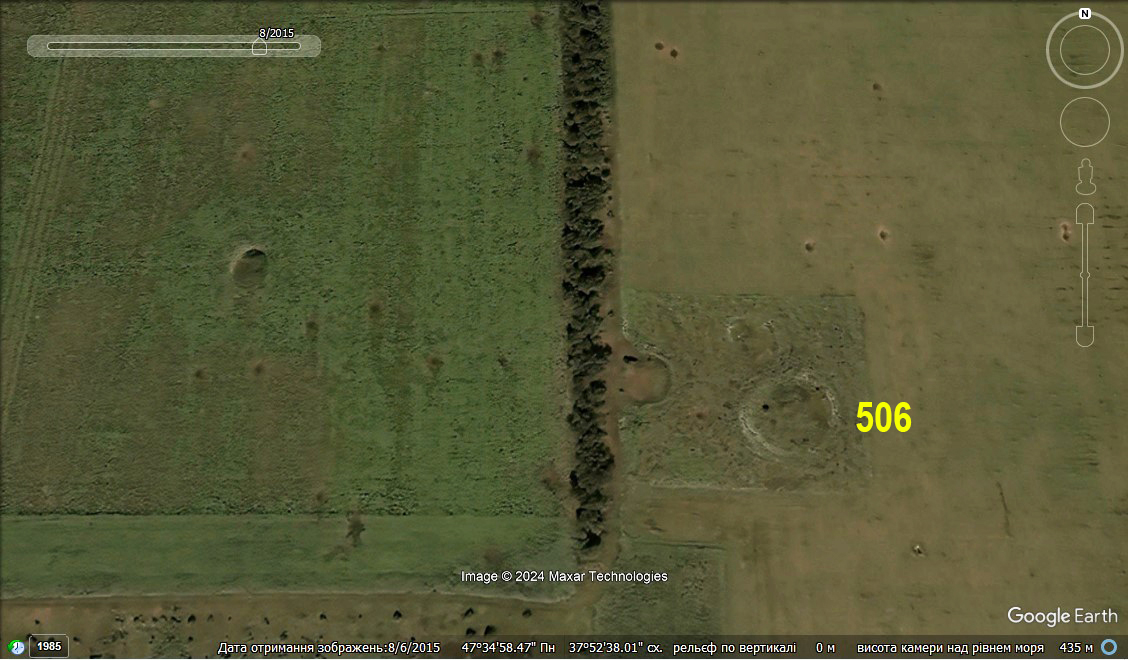Click the N north marker on compass

(1085, 14)
